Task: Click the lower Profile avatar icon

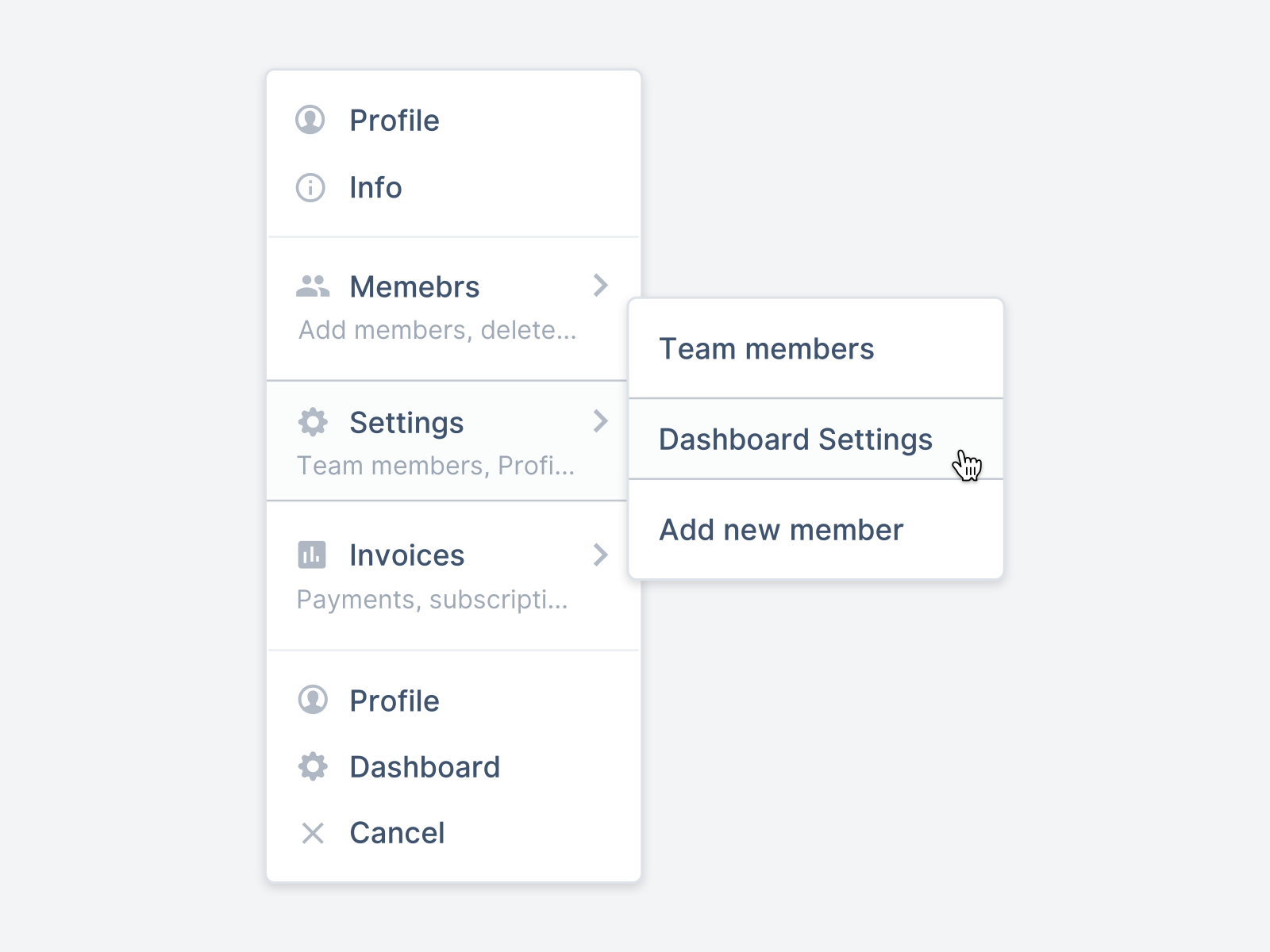Action: coord(311,701)
